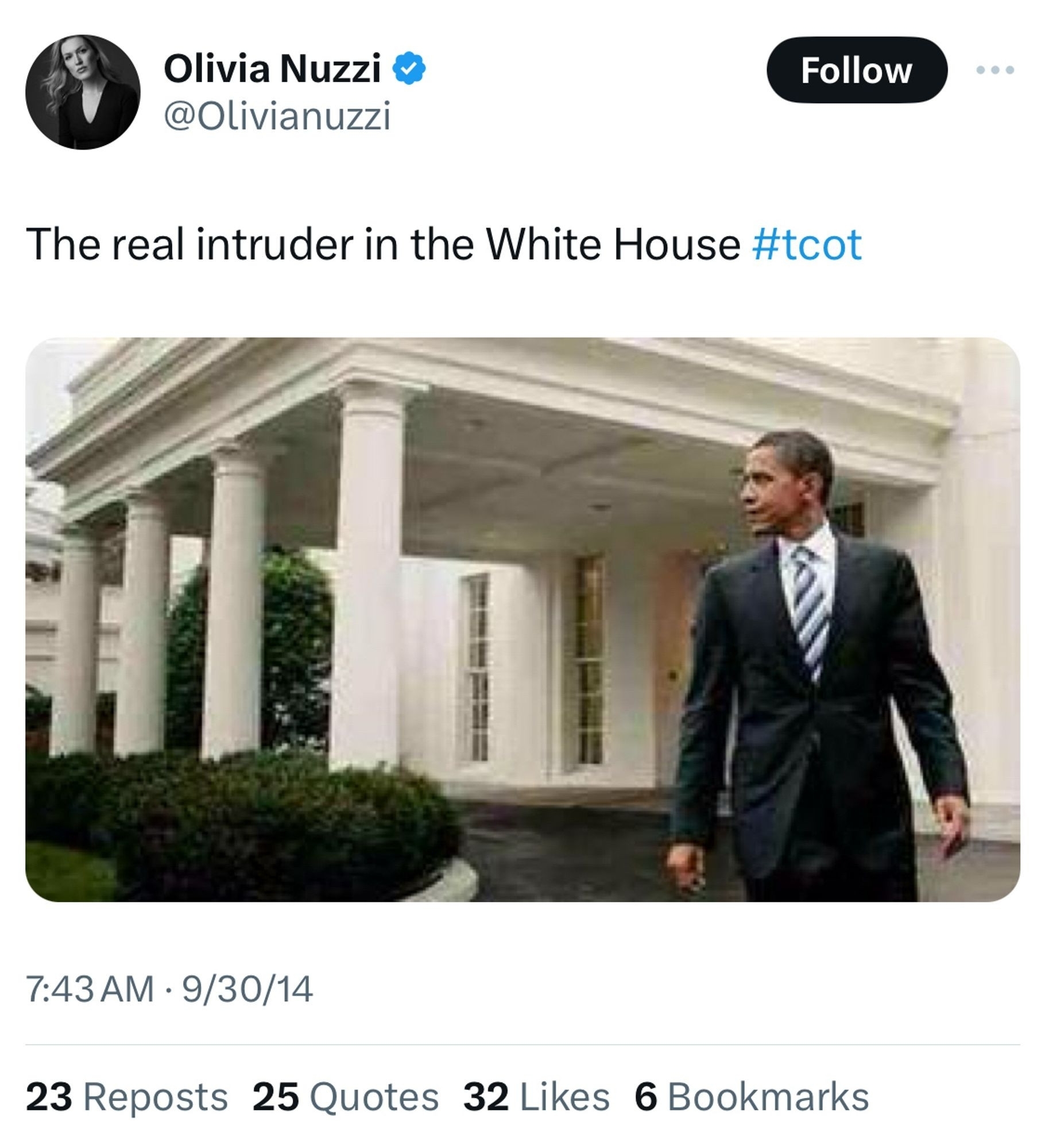Click the 7:43 AM timestamp

(90, 988)
